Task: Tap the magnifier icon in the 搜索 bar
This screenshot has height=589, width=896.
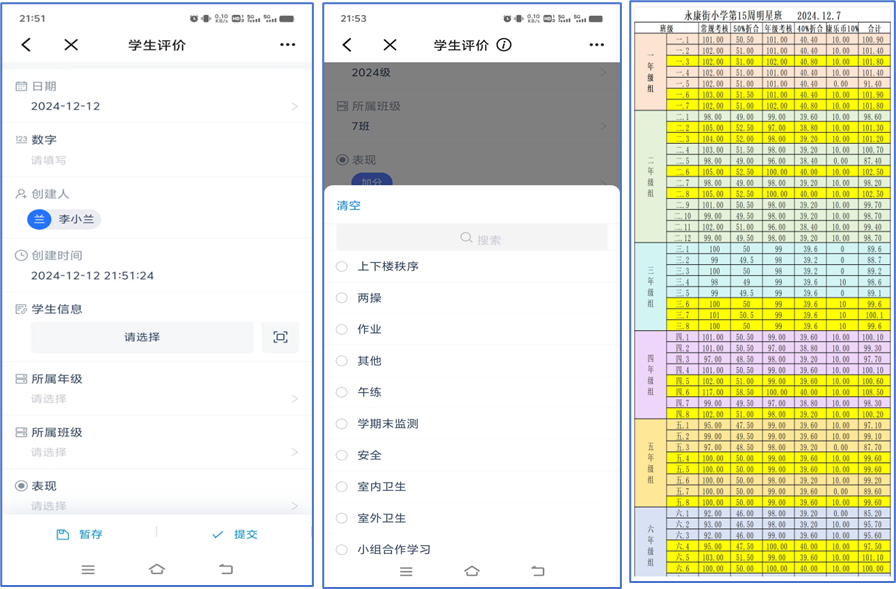Action: [466, 239]
